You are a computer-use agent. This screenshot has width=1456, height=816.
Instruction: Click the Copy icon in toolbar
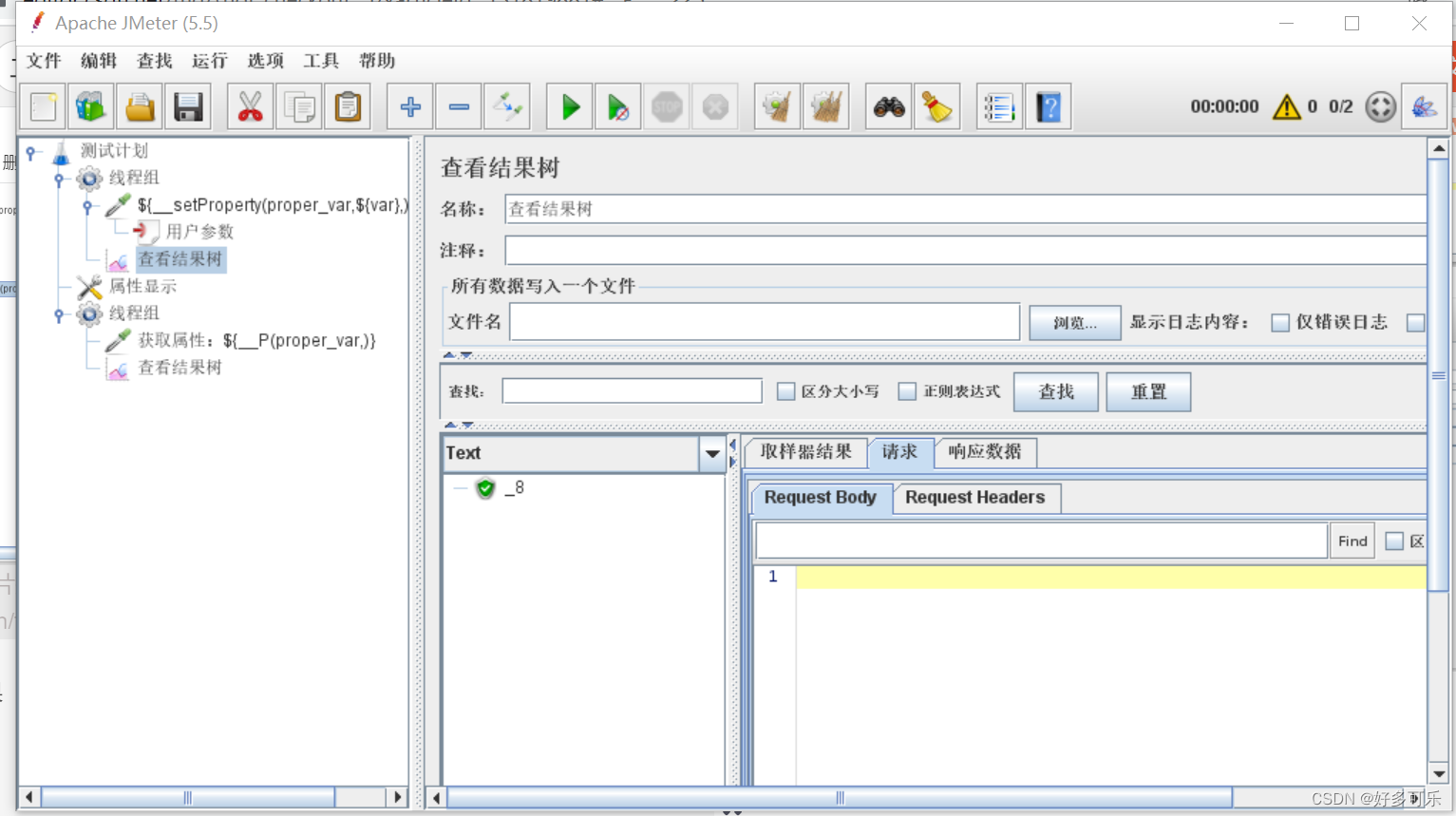tap(299, 106)
